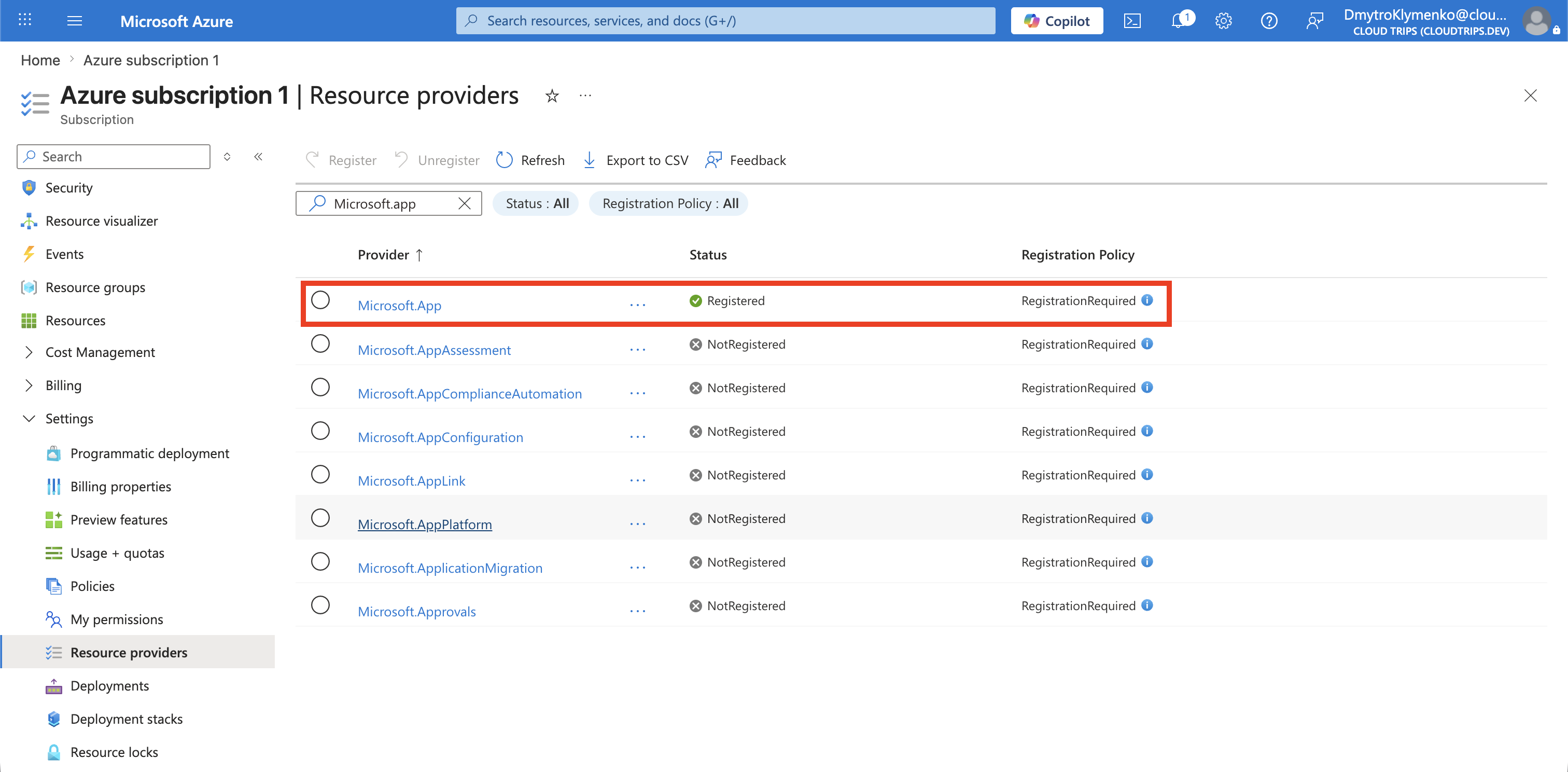Viewport: 1568px width, 772px height.
Task: Show info icon for Microsoft.App registration policy
Action: tap(1147, 300)
